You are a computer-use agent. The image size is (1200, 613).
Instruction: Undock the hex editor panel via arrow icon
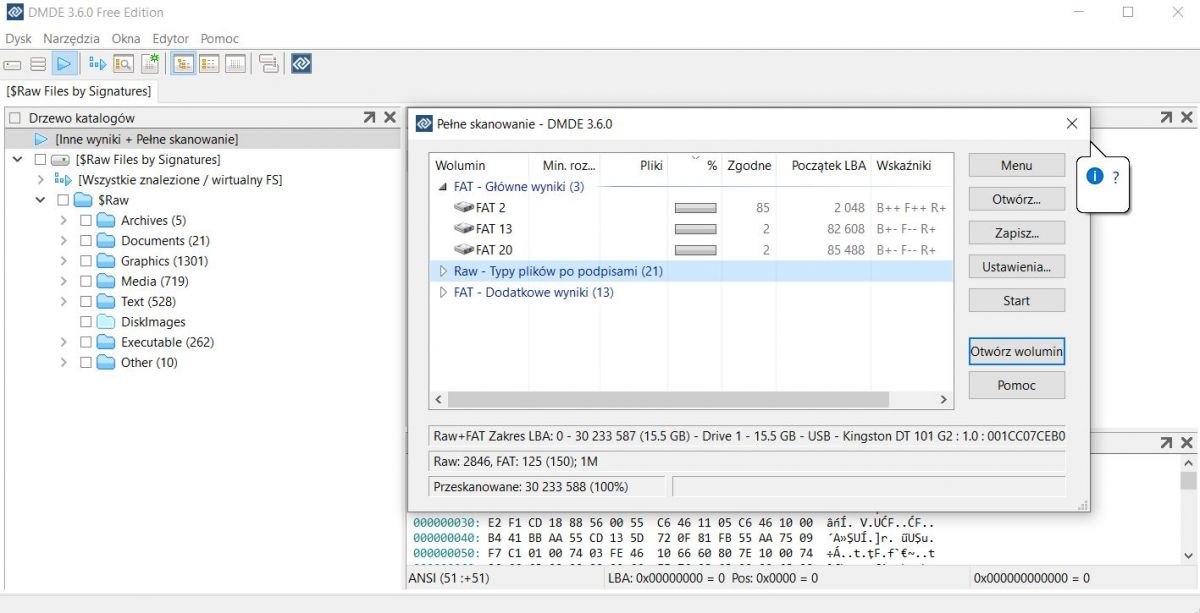pos(1166,442)
